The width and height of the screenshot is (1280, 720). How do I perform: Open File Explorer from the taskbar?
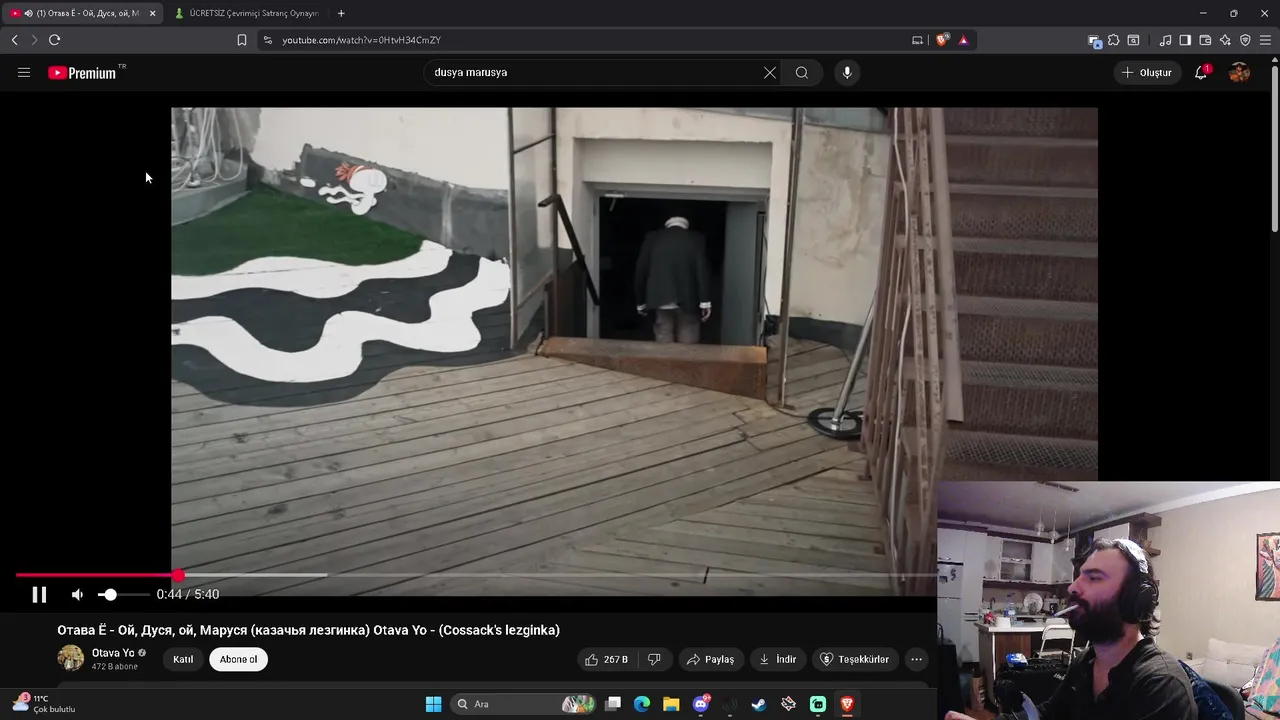(671, 704)
